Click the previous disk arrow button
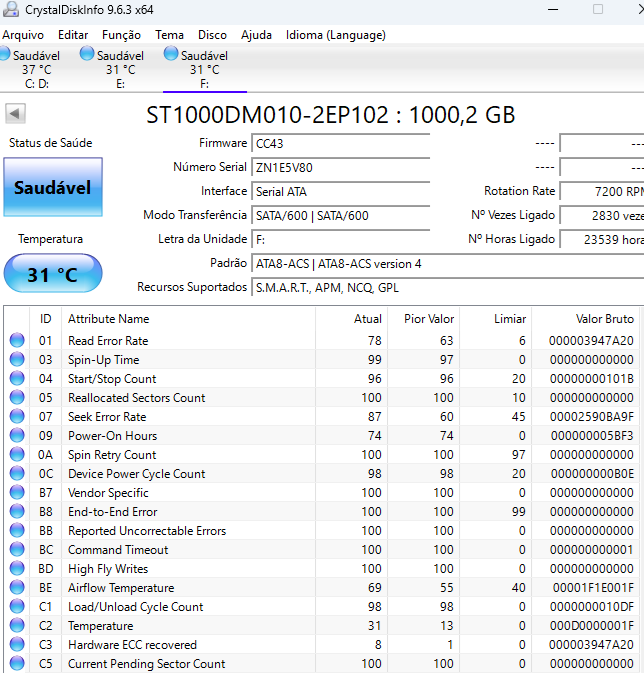 click(x=15, y=114)
